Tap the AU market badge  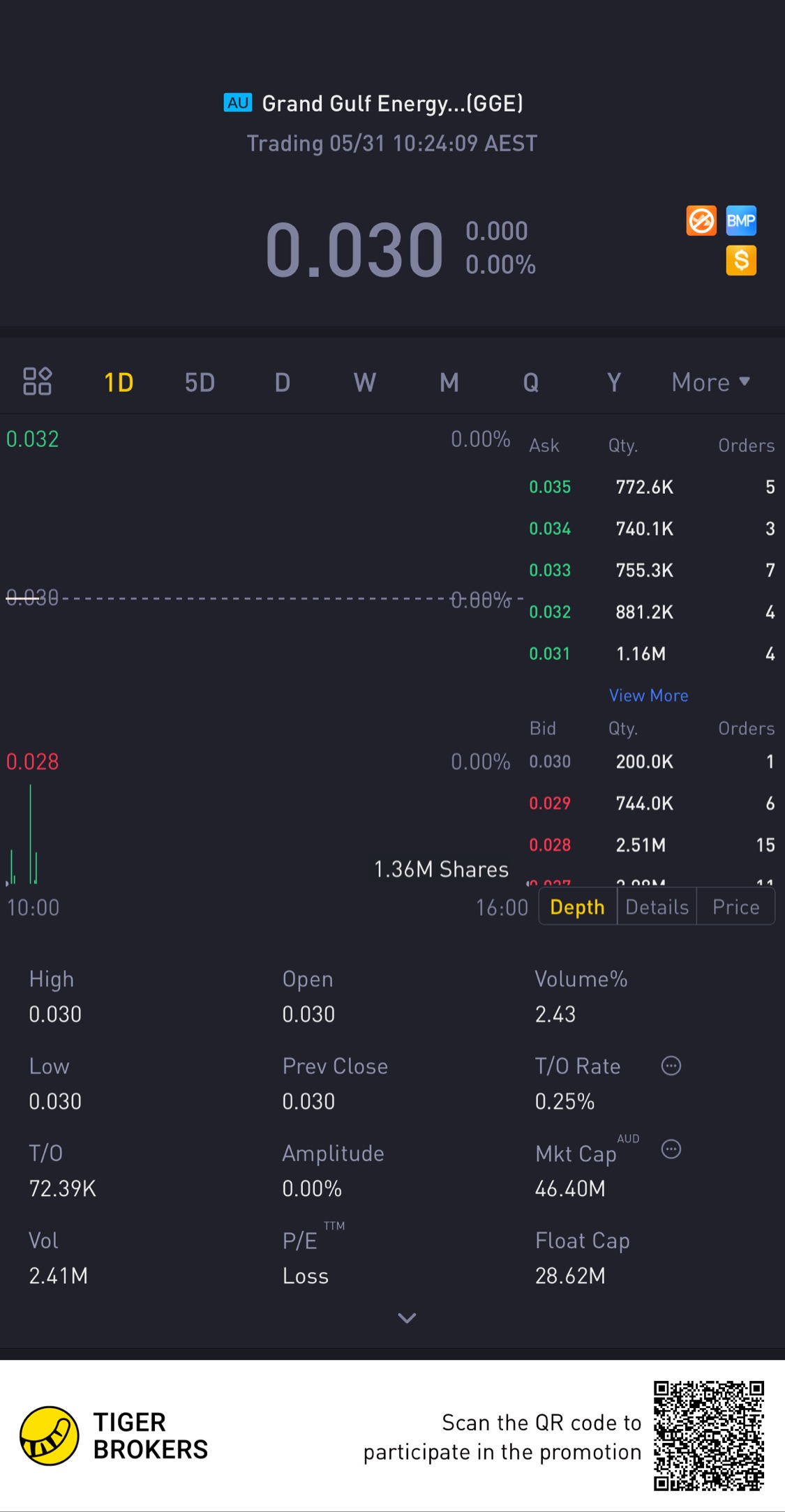(x=237, y=103)
